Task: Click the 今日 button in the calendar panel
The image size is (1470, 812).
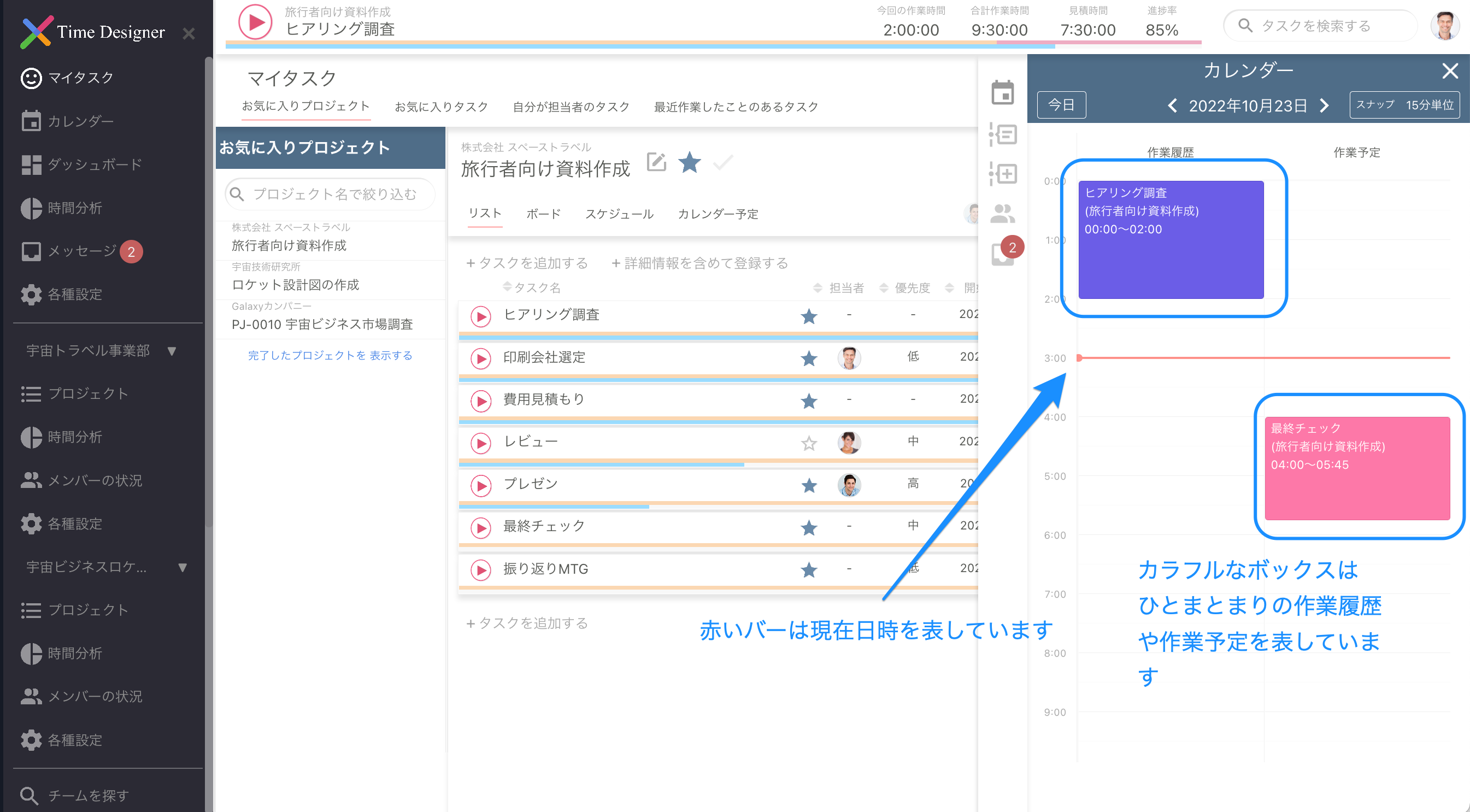Action: click(1061, 105)
